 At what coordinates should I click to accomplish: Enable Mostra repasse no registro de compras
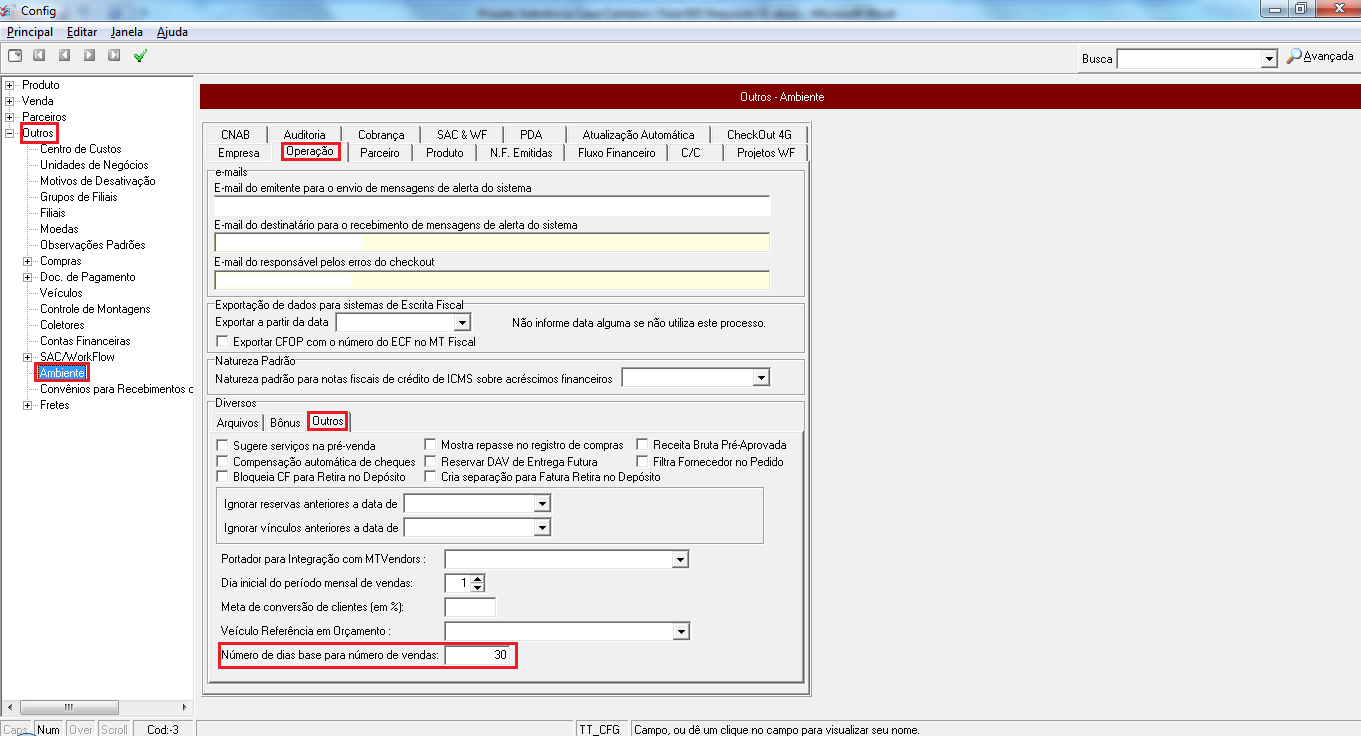click(430, 445)
